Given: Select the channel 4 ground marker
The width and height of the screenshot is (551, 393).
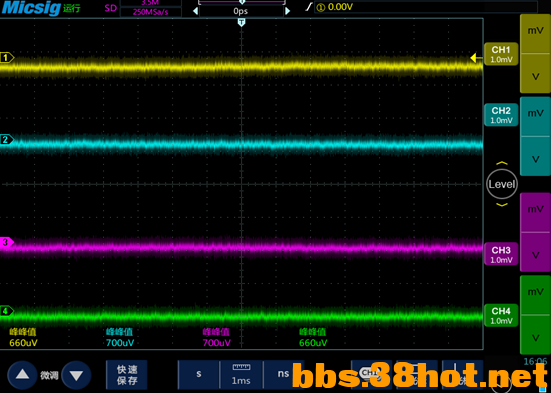Looking at the screenshot, I should click(7, 311).
